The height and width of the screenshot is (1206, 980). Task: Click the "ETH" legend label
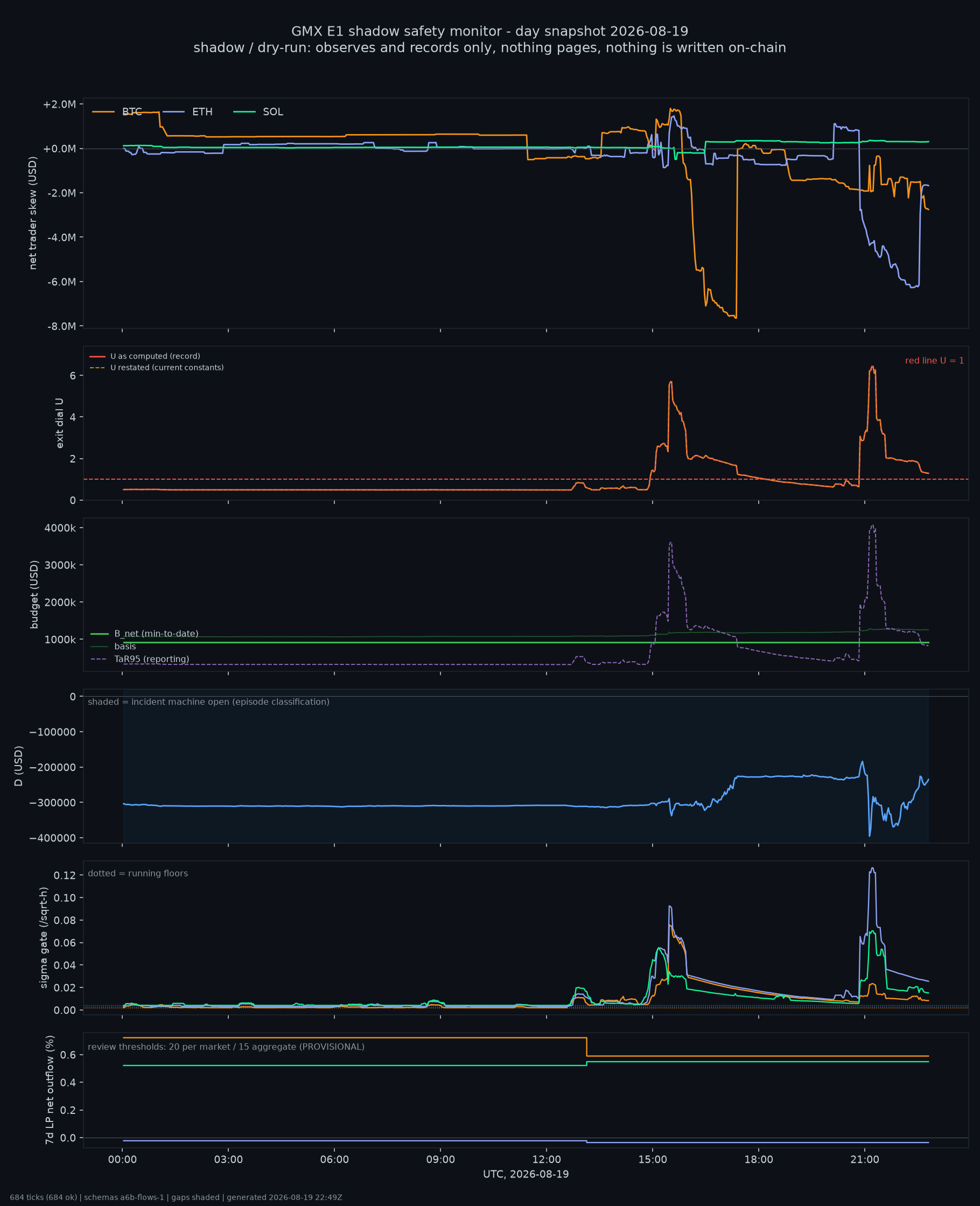tap(202, 112)
